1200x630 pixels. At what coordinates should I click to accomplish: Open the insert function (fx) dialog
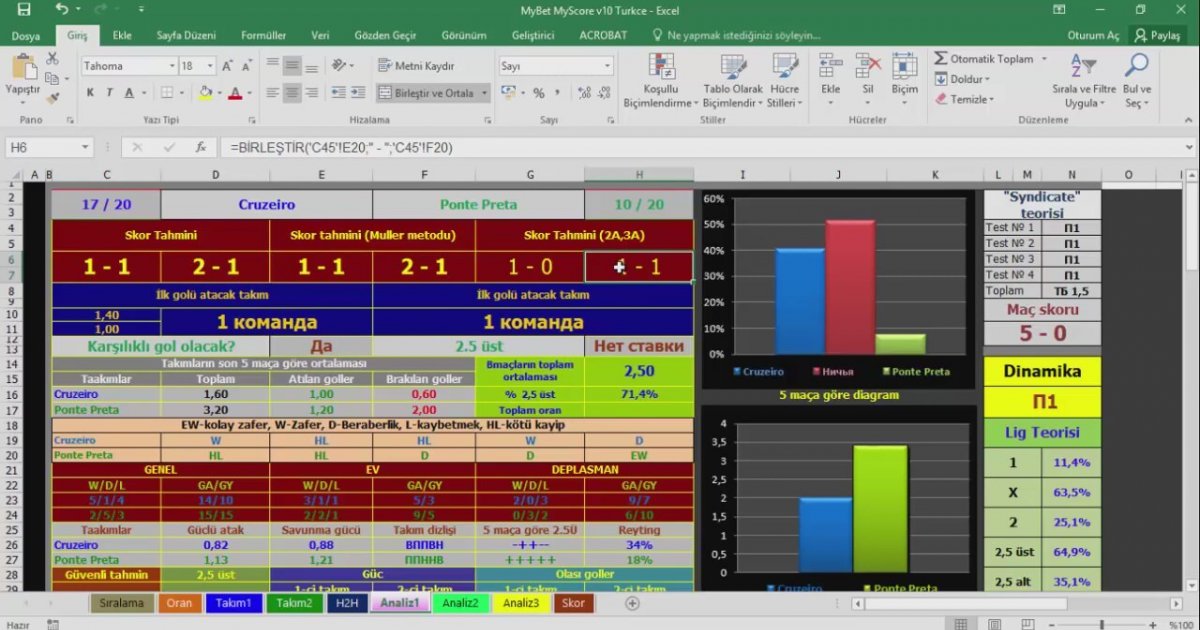tap(201, 147)
